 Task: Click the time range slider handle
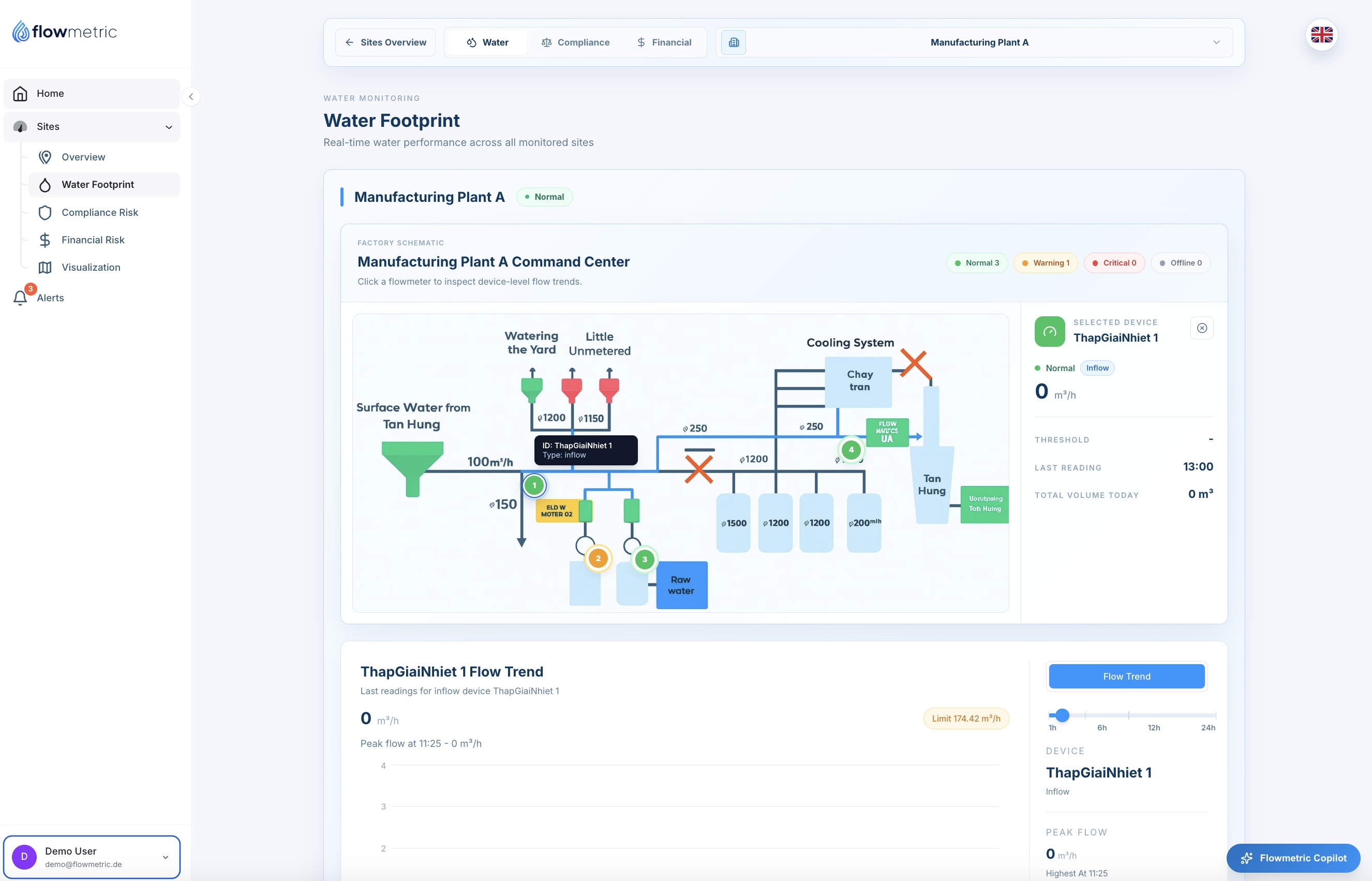tap(1062, 715)
